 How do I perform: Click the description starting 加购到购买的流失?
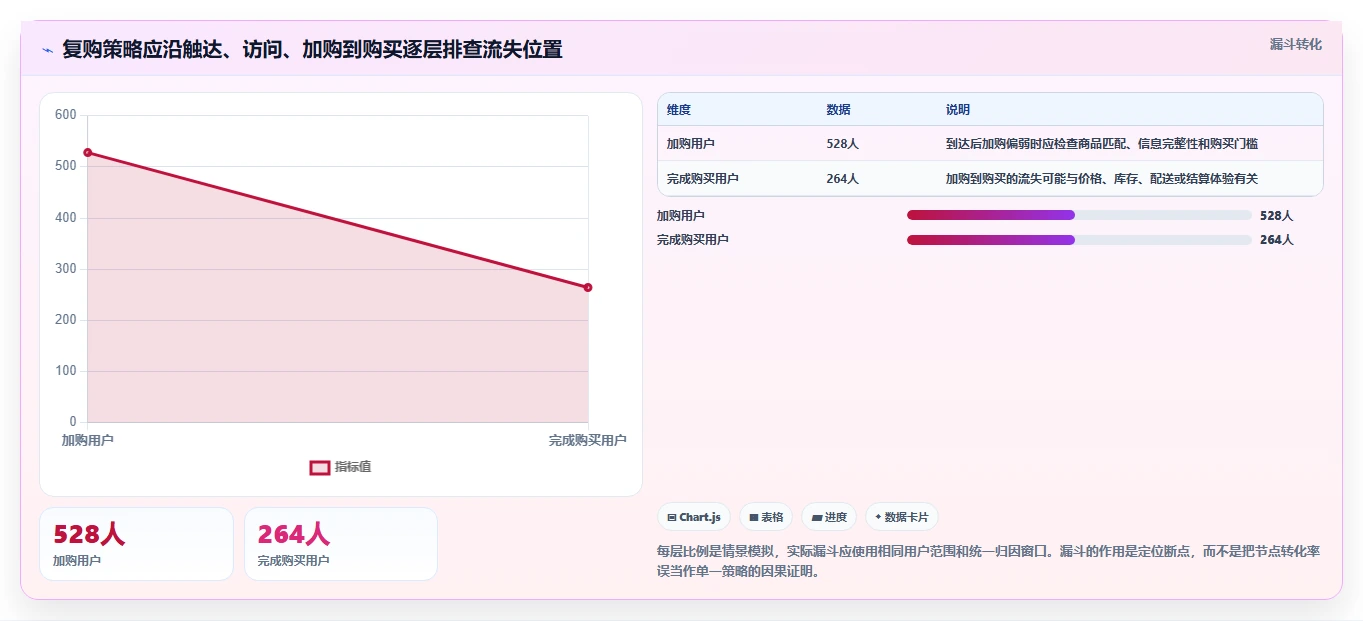tap(1102, 179)
